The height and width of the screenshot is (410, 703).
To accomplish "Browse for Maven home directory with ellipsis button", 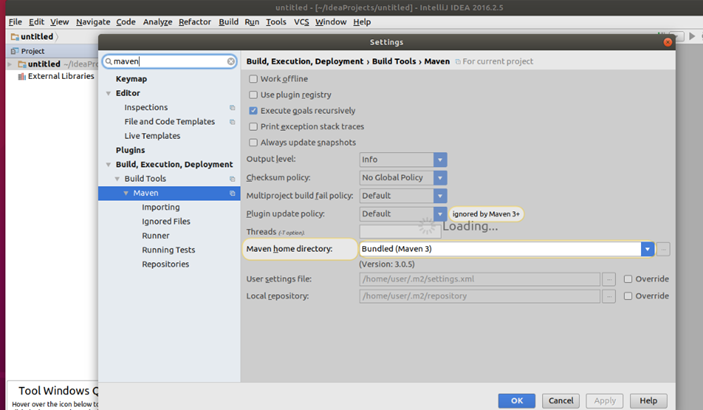I will coord(663,249).
